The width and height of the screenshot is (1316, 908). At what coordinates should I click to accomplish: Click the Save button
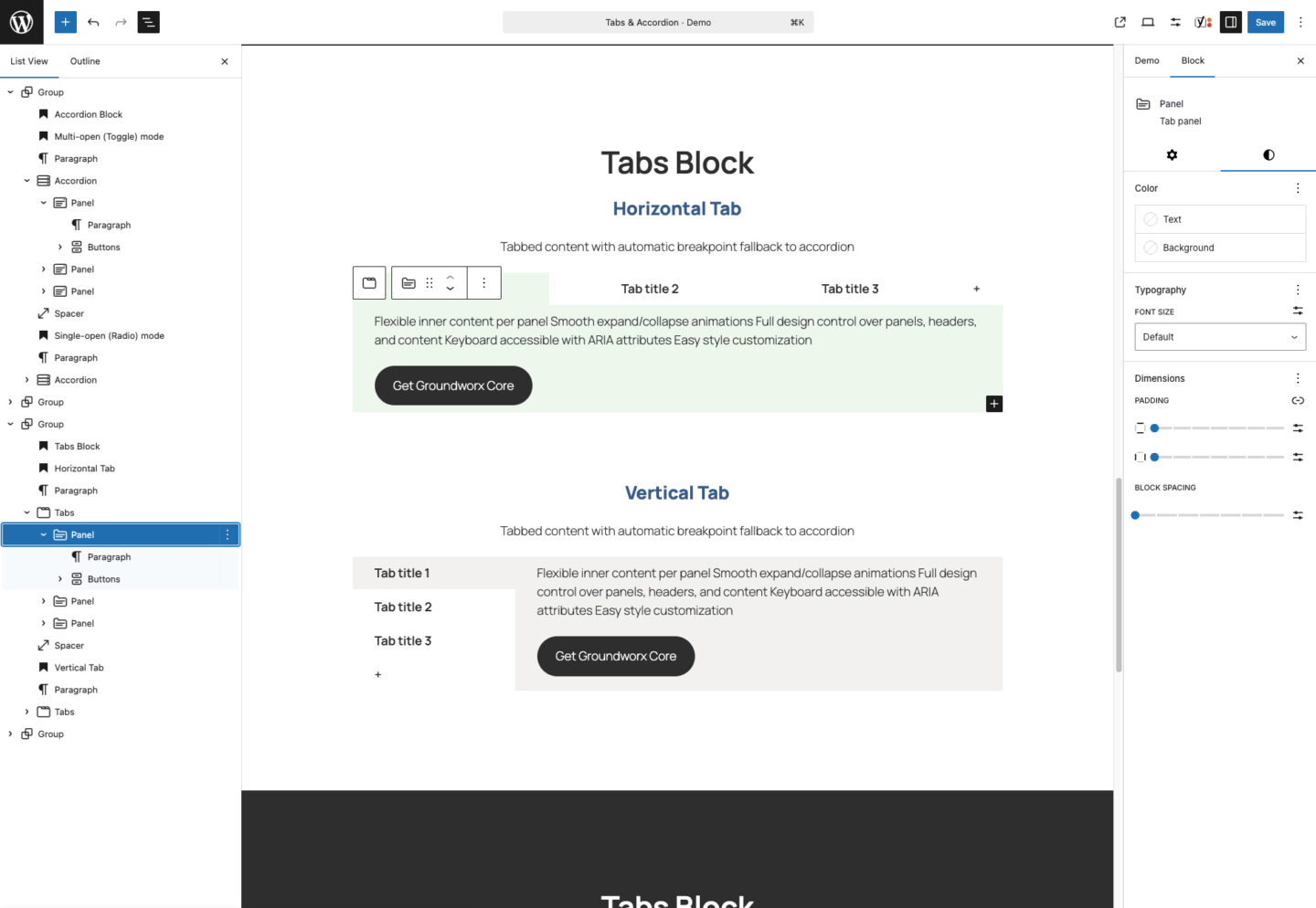click(x=1265, y=22)
